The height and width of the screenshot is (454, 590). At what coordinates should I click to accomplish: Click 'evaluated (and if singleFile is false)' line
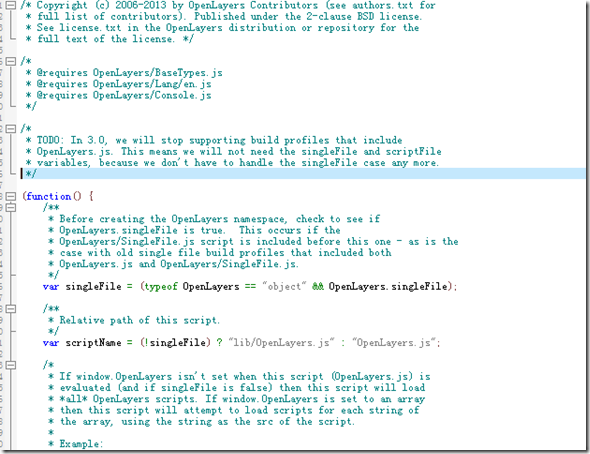click(x=237, y=388)
